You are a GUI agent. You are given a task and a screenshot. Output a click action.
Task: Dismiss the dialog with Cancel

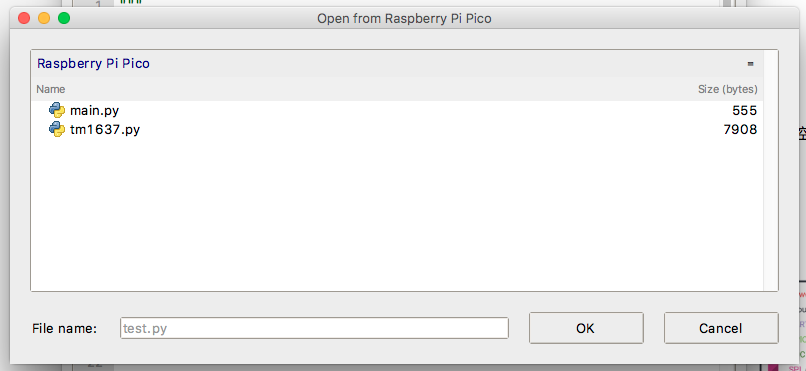[x=721, y=328]
